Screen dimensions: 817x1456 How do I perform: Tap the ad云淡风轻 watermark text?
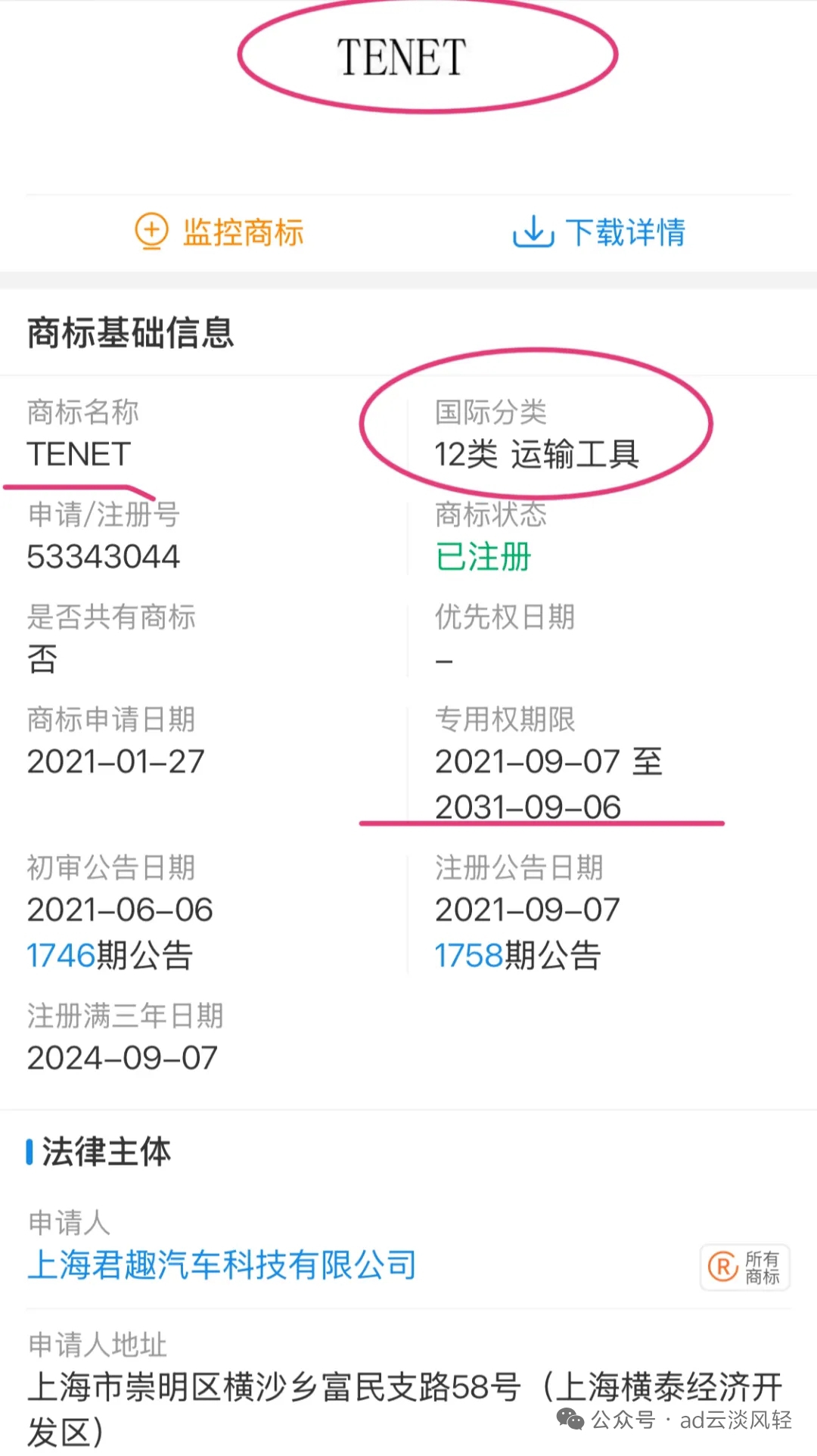point(735,1420)
